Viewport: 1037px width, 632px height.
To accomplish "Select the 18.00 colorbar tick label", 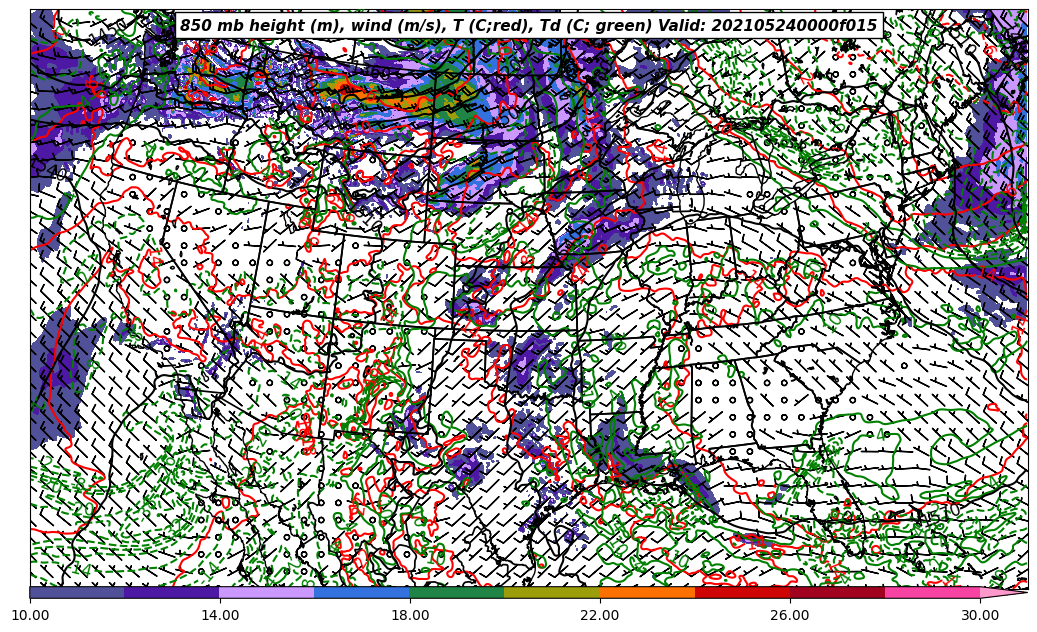I will click(x=410, y=616).
